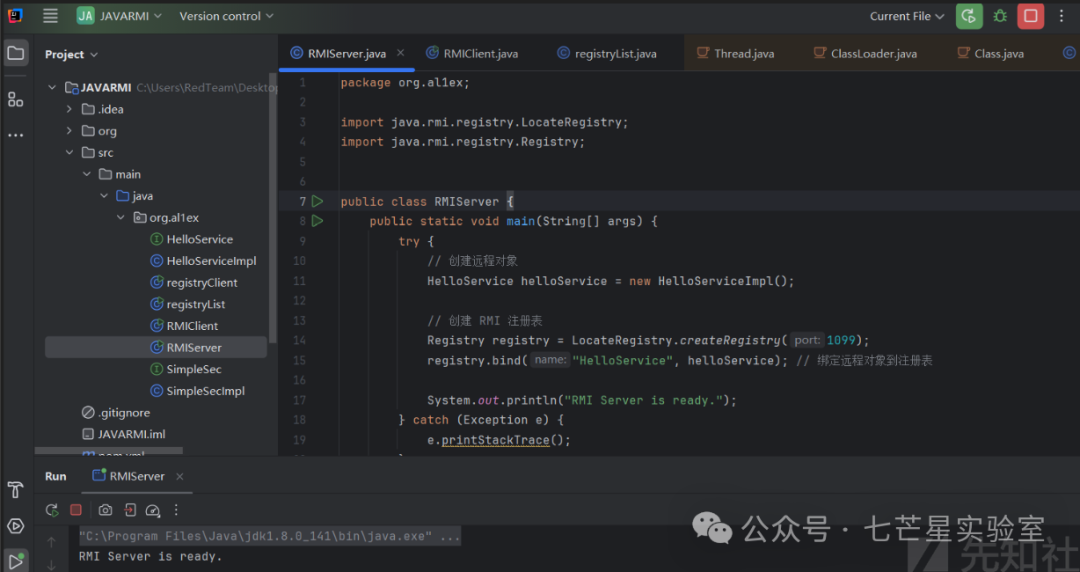Switch to the Thread.java tab
1080x572 pixels.
tap(735, 53)
